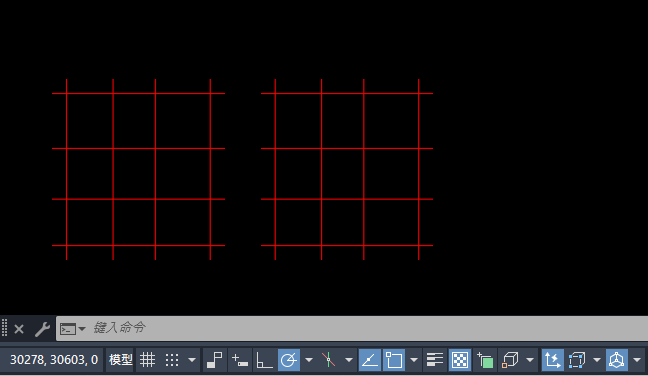This screenshot has height=376, width=648.
Task: Toggle the drawing grid display
Action: [x=148, y=360]
